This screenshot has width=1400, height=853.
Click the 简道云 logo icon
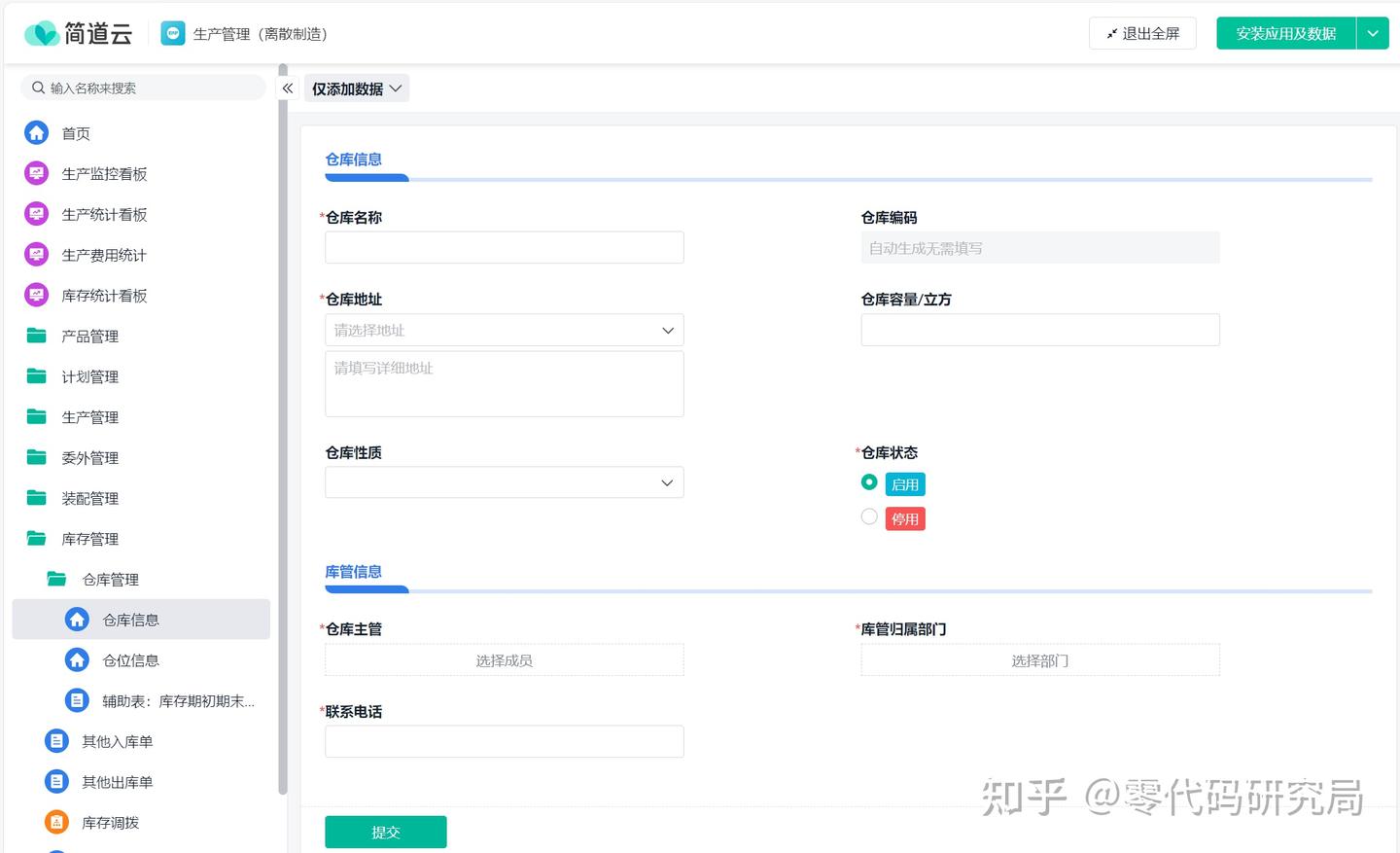point(41,34)
